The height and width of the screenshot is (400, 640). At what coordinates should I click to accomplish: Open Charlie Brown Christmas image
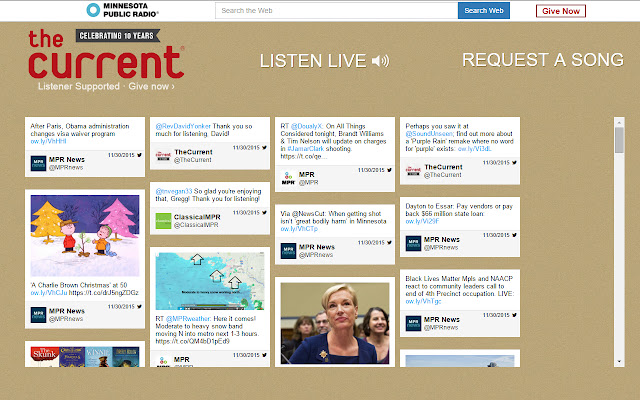click(x=85, y=236)
